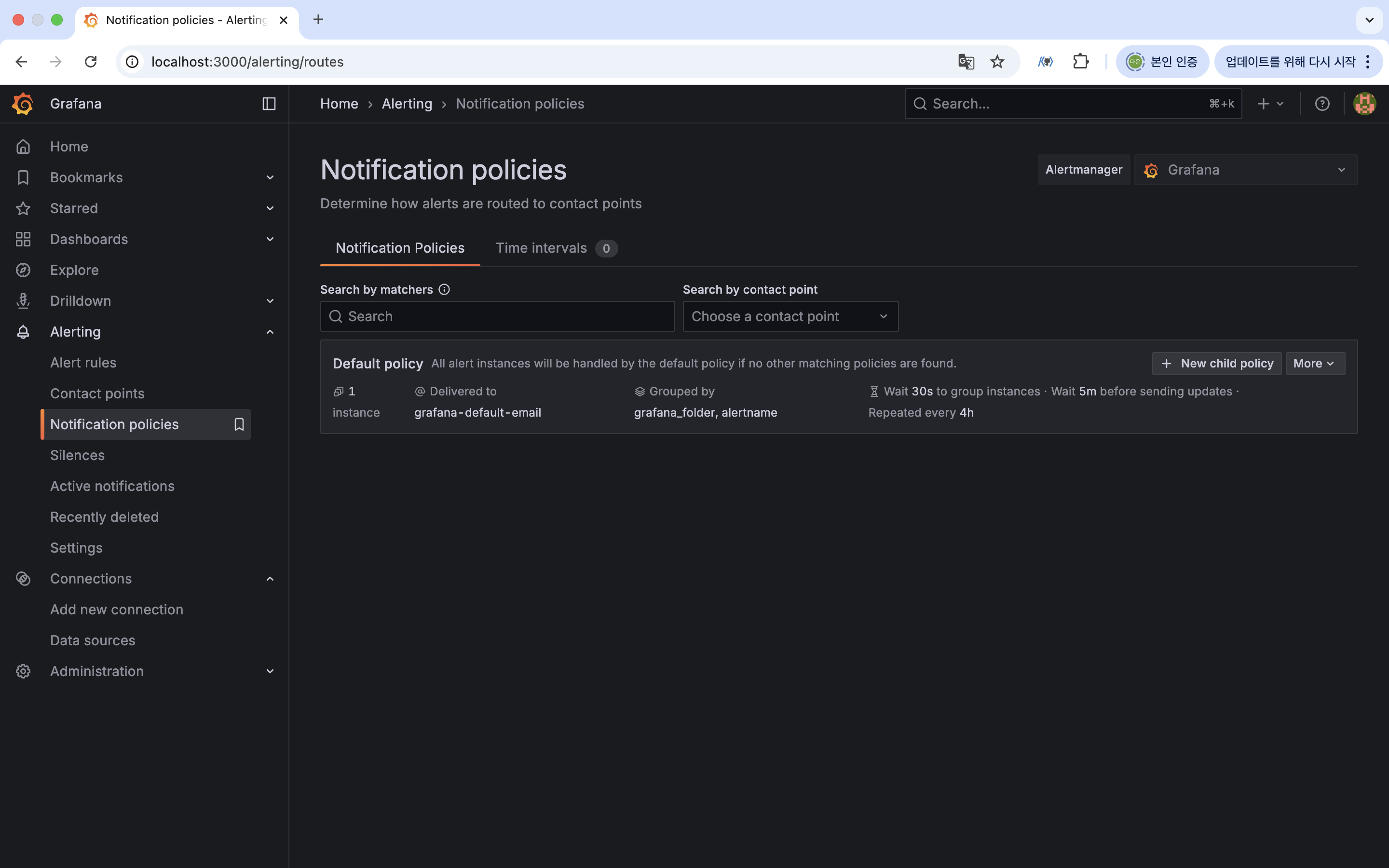
Task: Click the Explore compass icon in sidebar
Action: (x=23, y=270)
